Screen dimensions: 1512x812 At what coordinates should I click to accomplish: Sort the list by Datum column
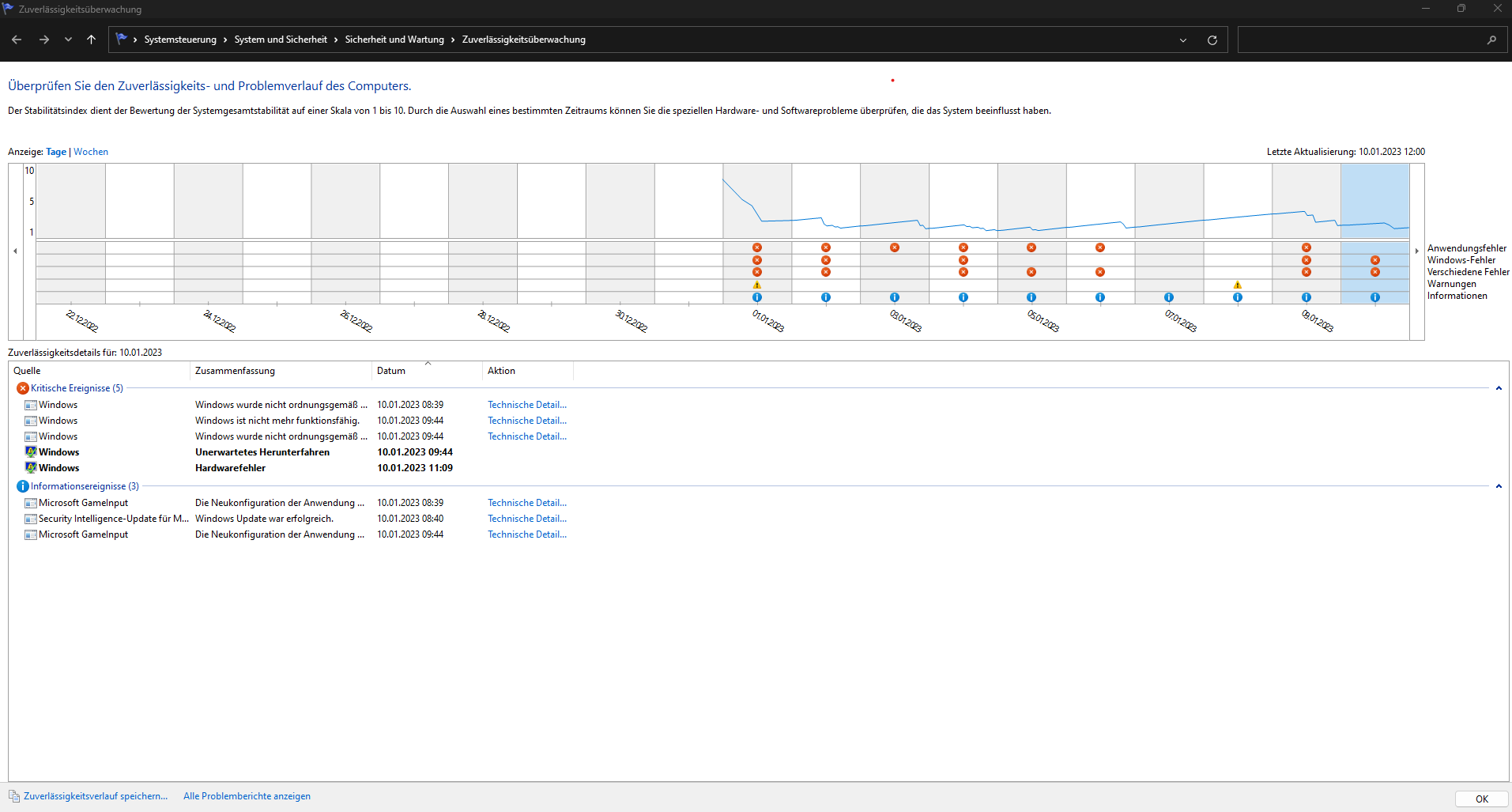(427, 371)
